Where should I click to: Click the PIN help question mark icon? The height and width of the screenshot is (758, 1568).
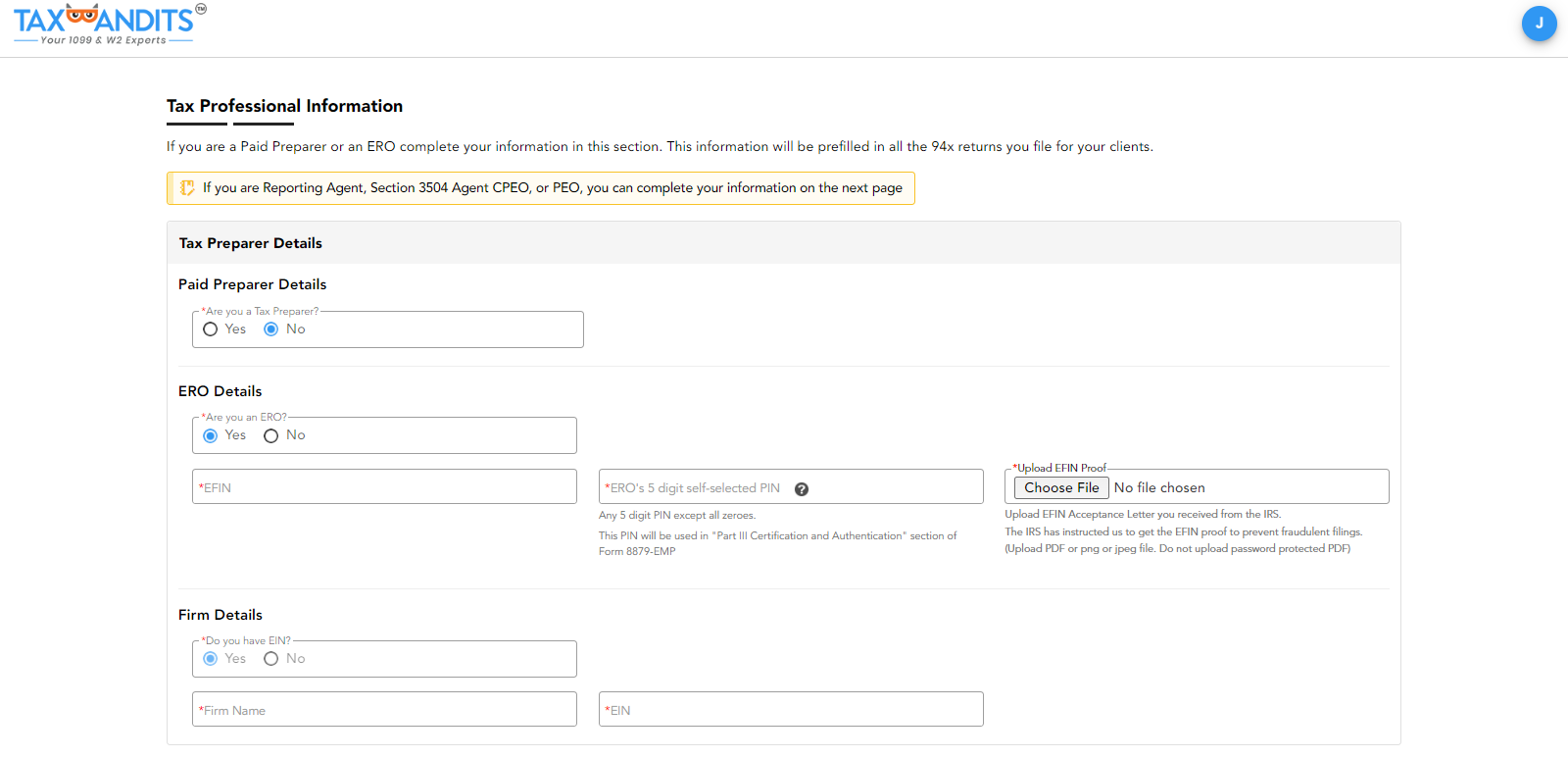pyautogui.click(x=802, y=489)
